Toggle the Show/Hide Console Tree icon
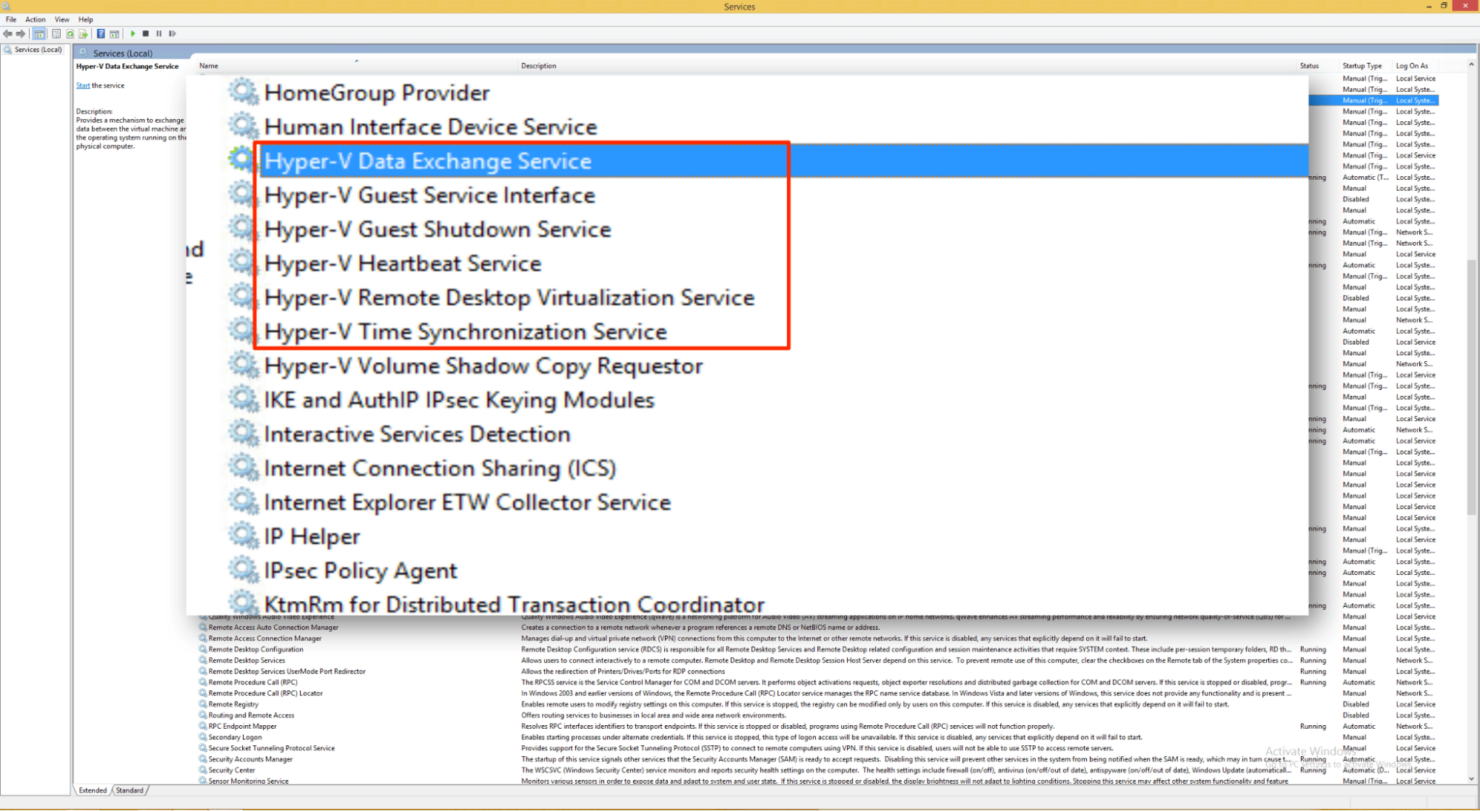 pos(39,33)
